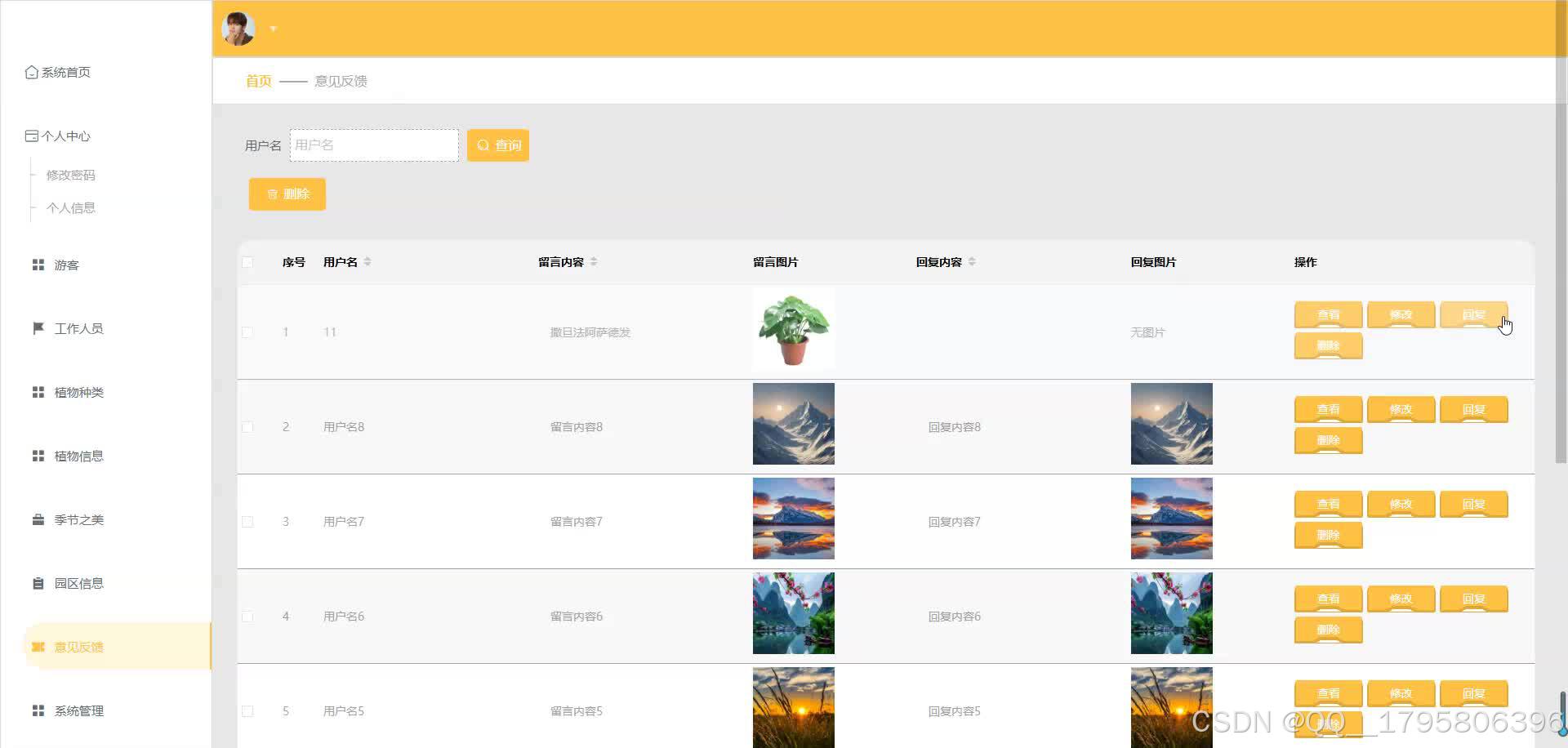
Task: Open the 植物信息 menu item
Action: (x=68, y=456)
